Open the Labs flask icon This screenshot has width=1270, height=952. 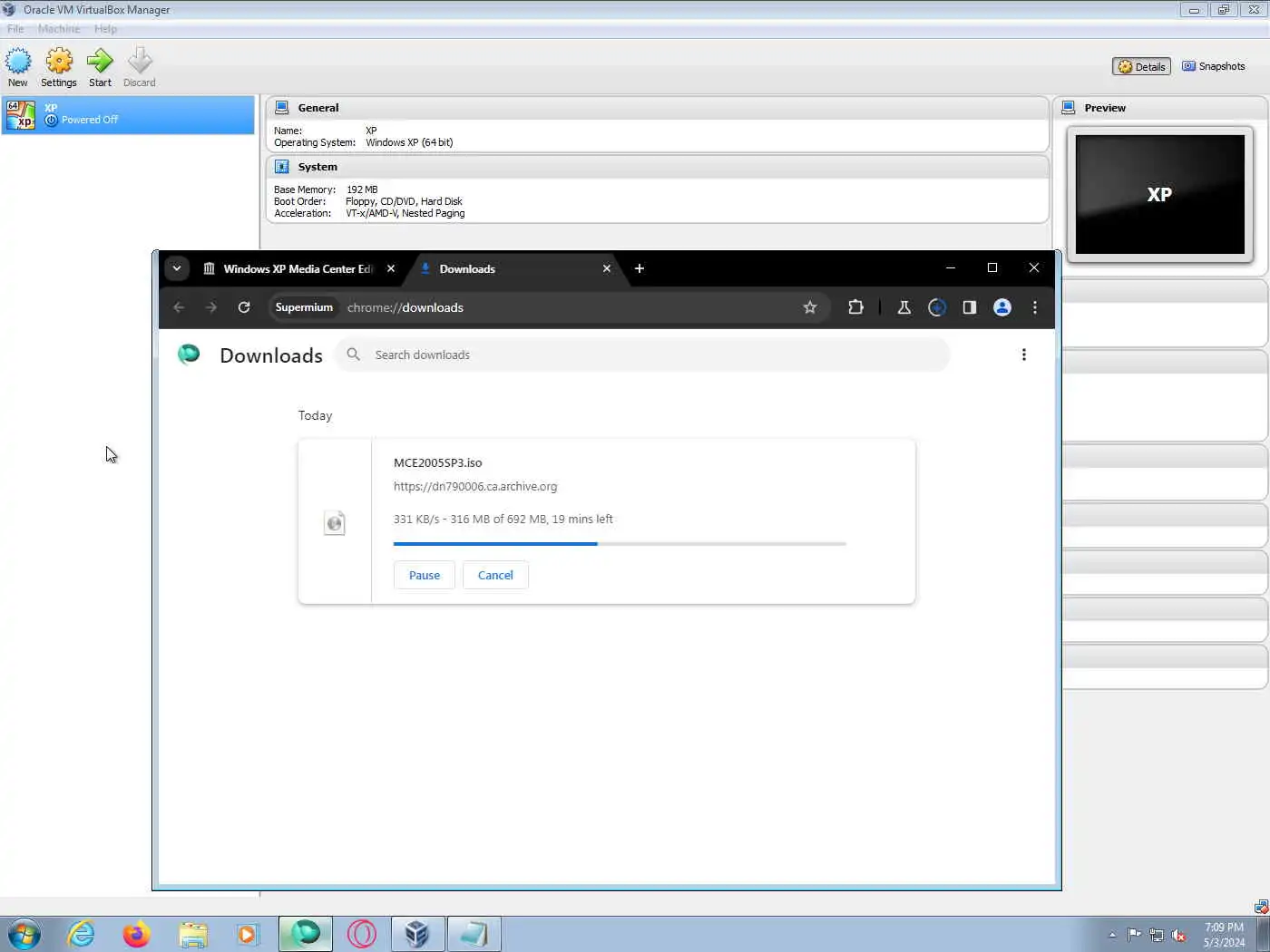pos(904,307)
